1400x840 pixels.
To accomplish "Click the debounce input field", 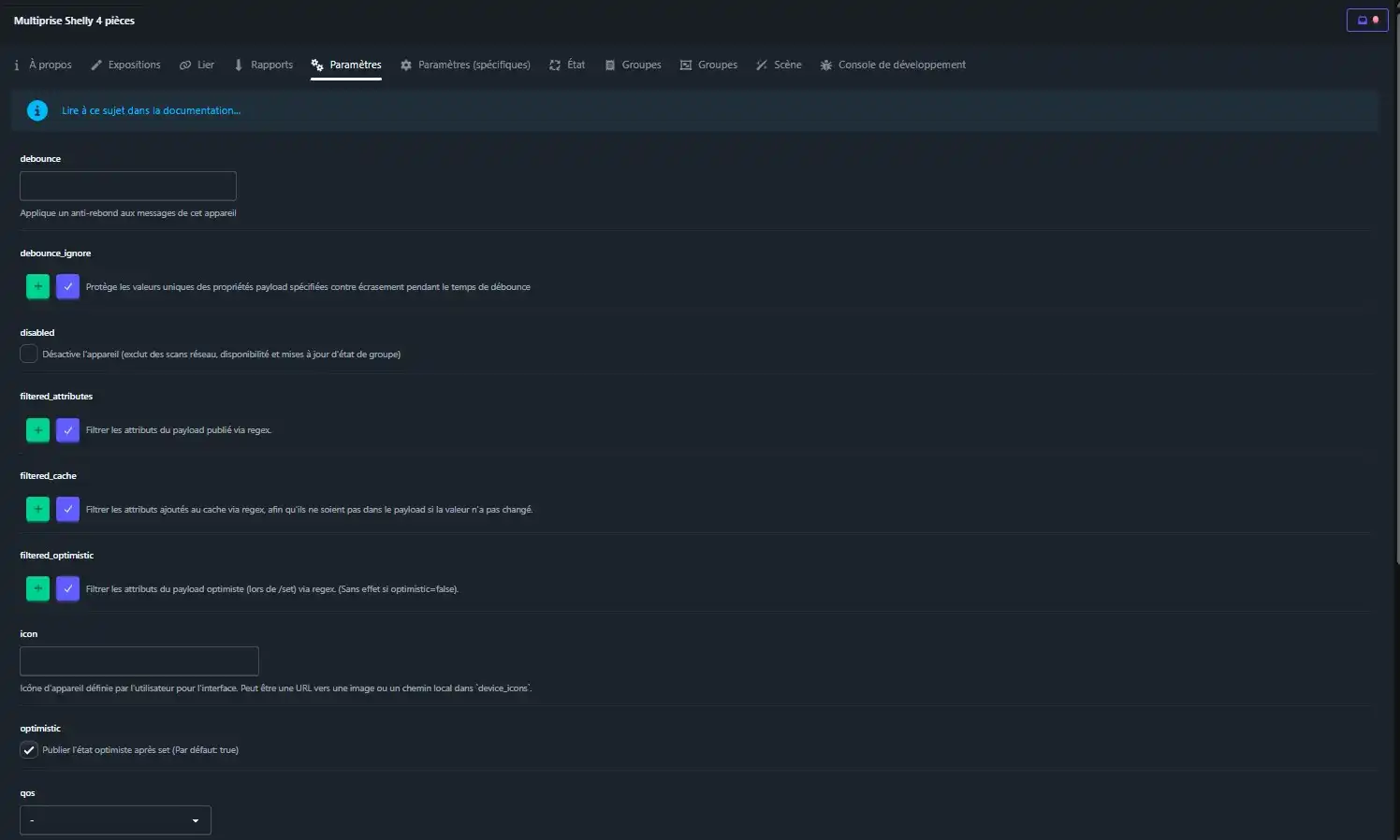I will pyautogui.click(x=128, y=186).
